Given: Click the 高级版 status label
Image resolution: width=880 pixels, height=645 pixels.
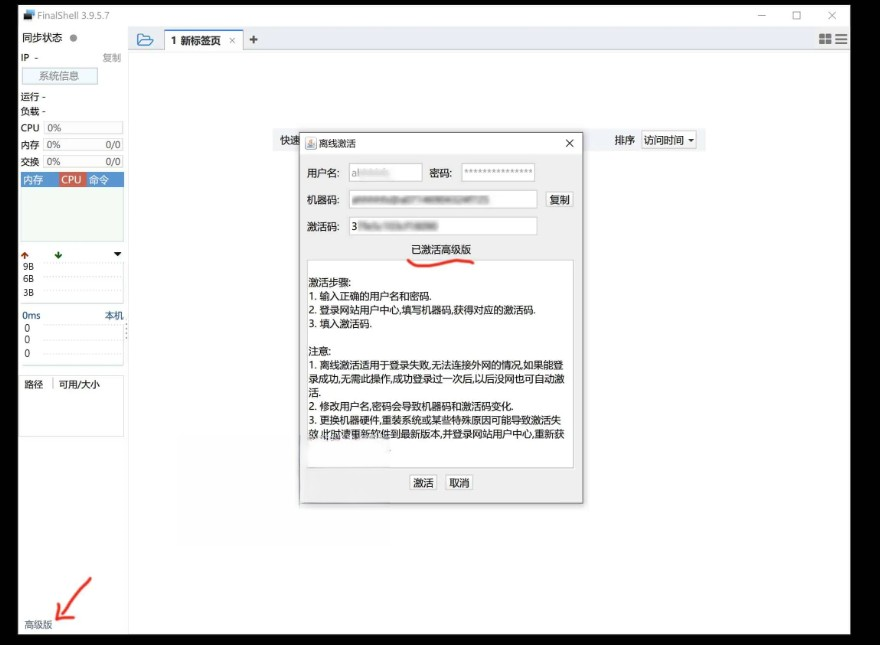Looking at the screenshot, I should pos(38,624).
